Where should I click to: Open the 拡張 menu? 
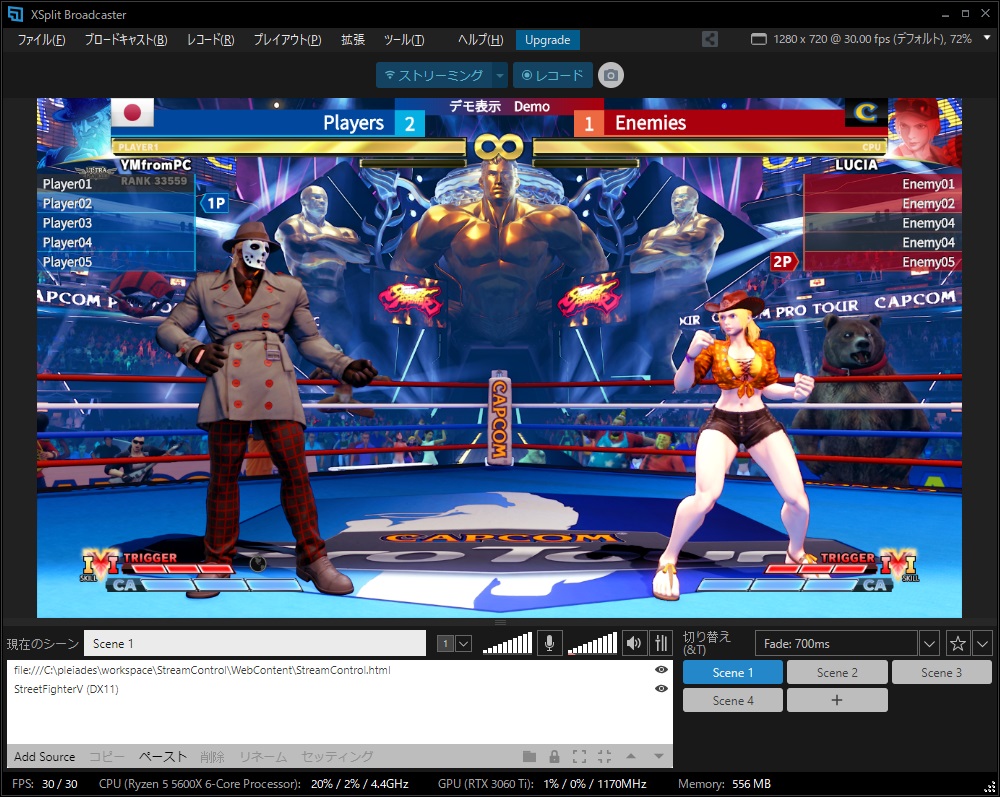[x=353, y=40]
